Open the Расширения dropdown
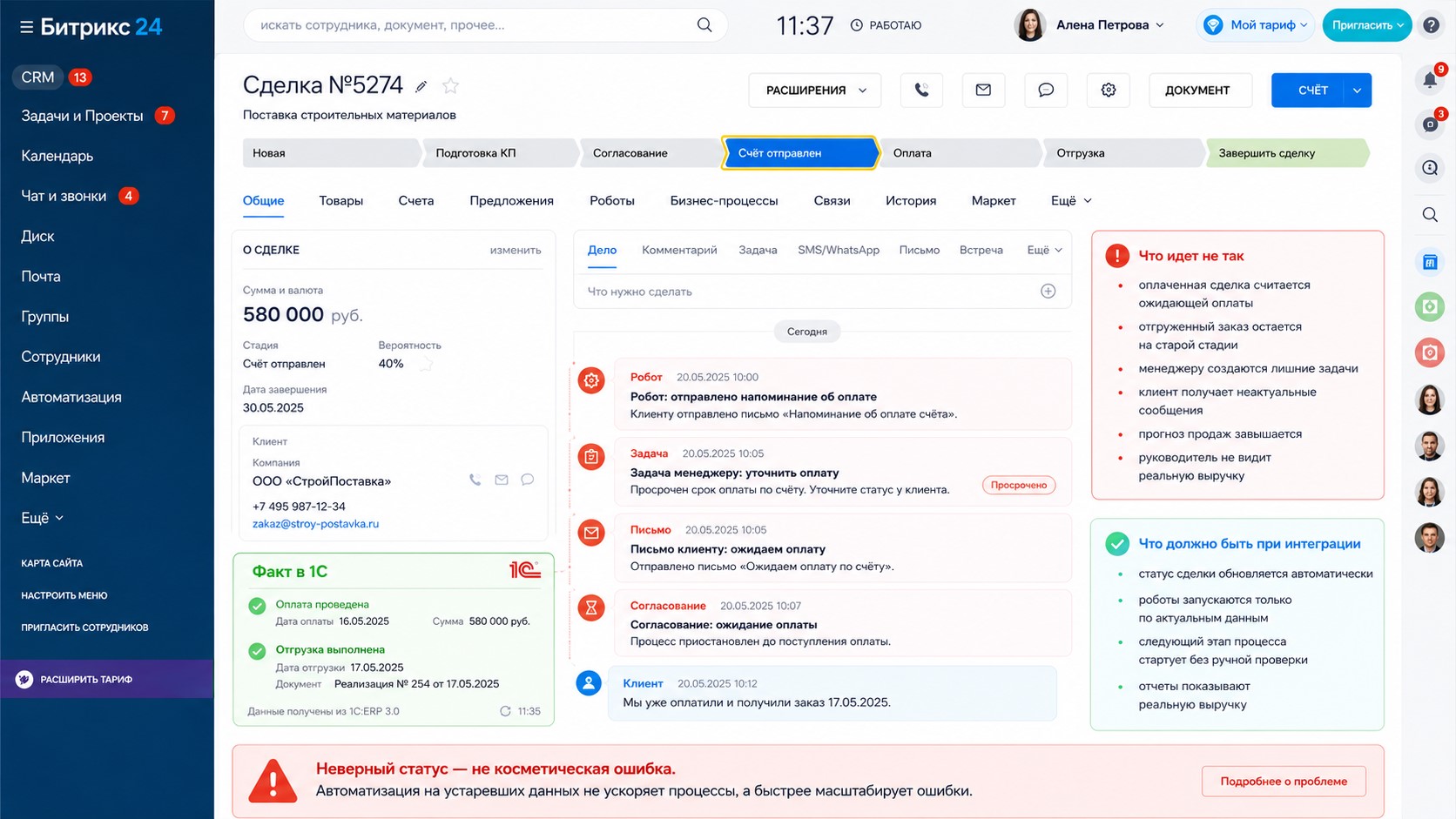This screenshot has width=1456, height=819. 815,90
